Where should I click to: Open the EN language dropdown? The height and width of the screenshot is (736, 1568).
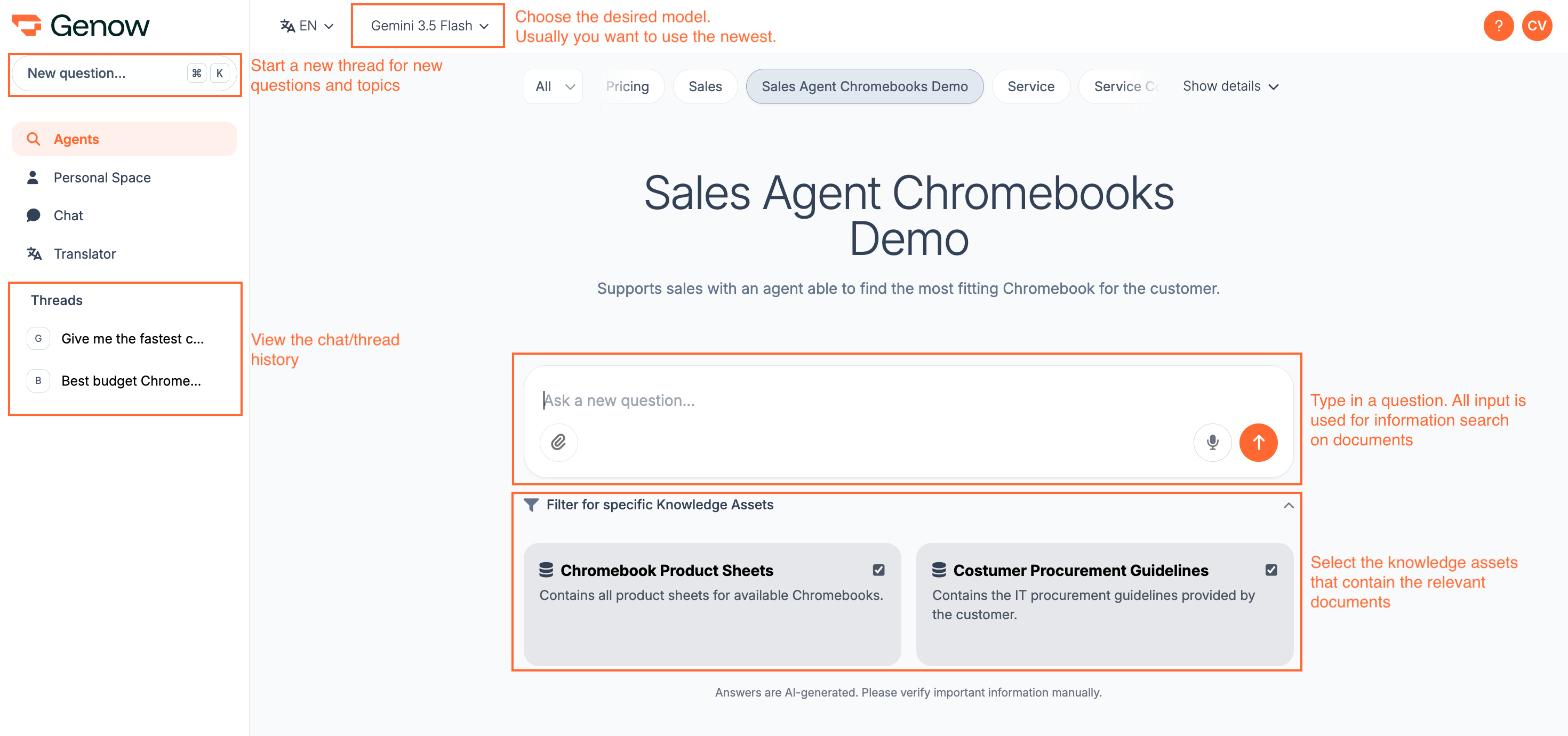click(307, 26)
